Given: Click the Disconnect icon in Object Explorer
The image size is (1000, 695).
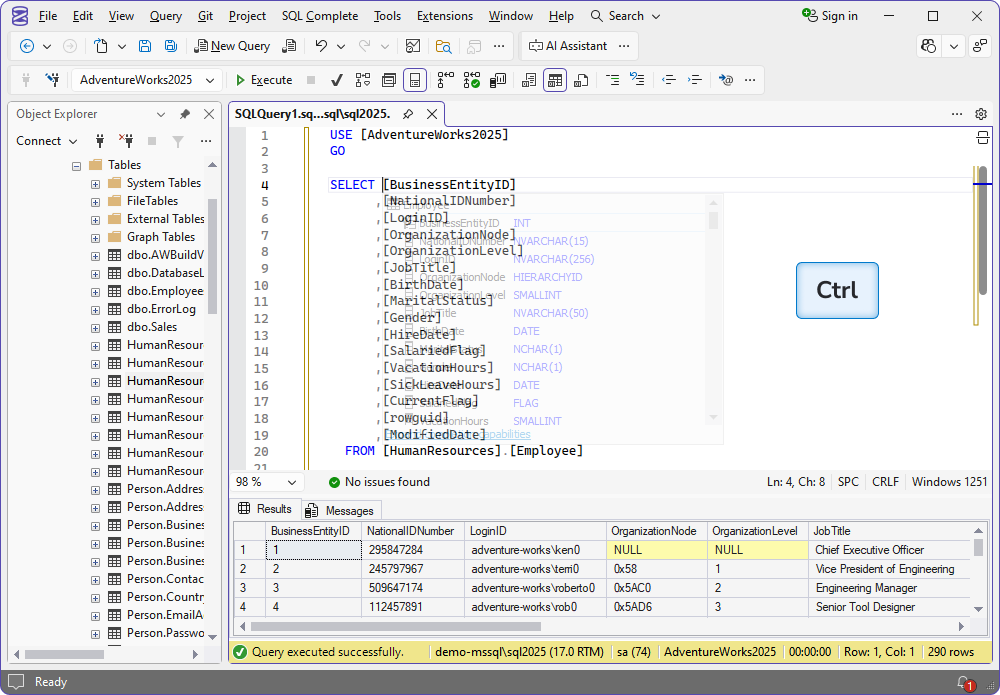Looking at the screenshot, I should (126, 141).
